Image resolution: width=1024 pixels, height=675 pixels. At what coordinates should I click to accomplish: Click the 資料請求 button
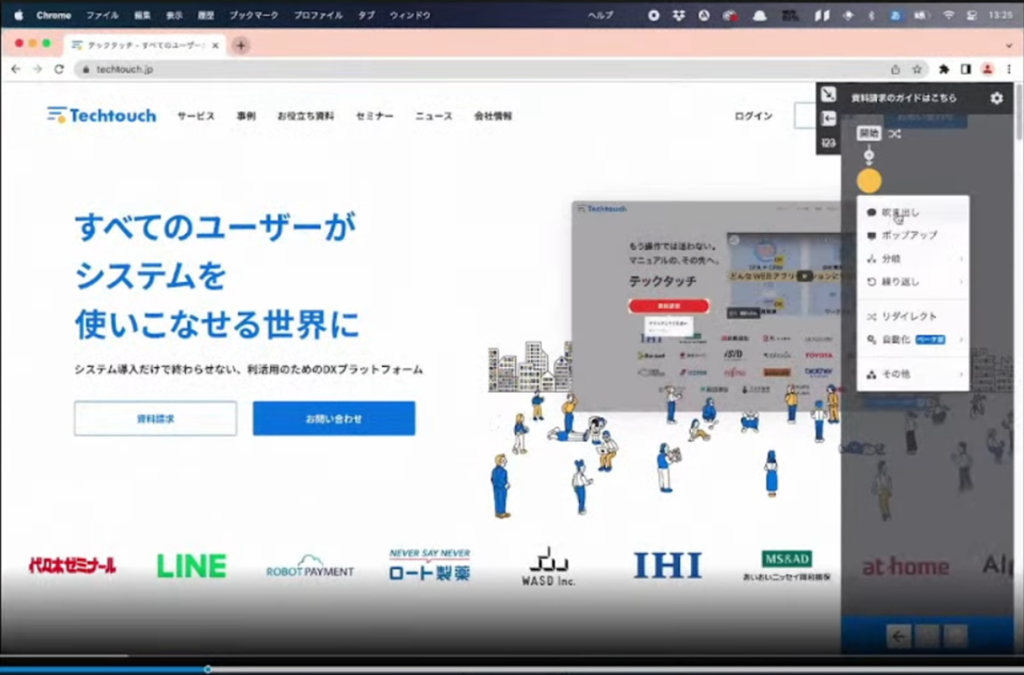click(x=154, y=418)
